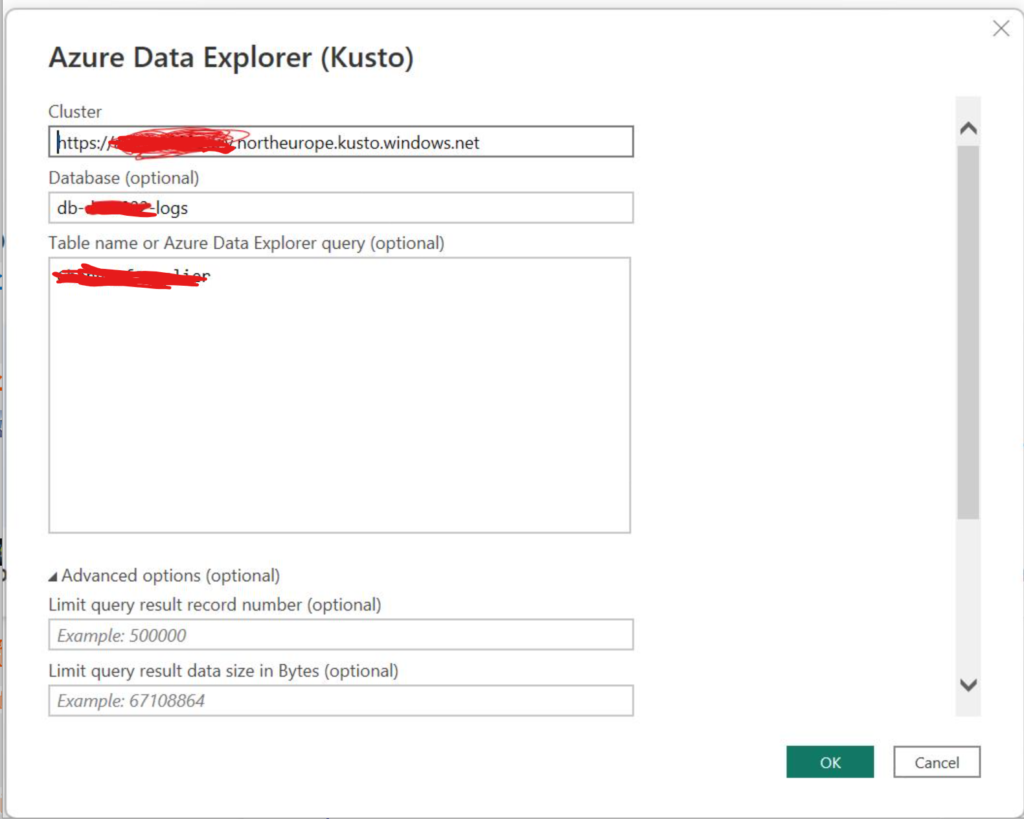Click the Limit query result record number label
This screenshot has height=819, width=1024.
[x=215, y=605]
